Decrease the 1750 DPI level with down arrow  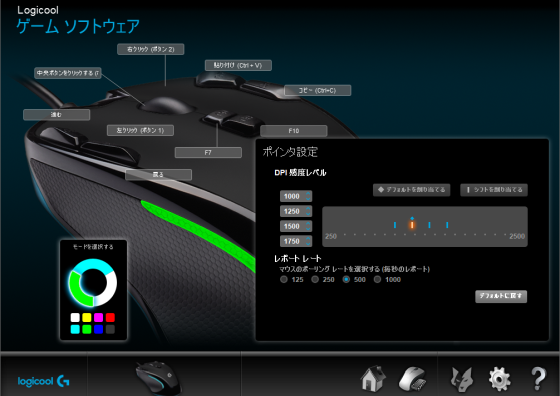click(x=308, y=244)
